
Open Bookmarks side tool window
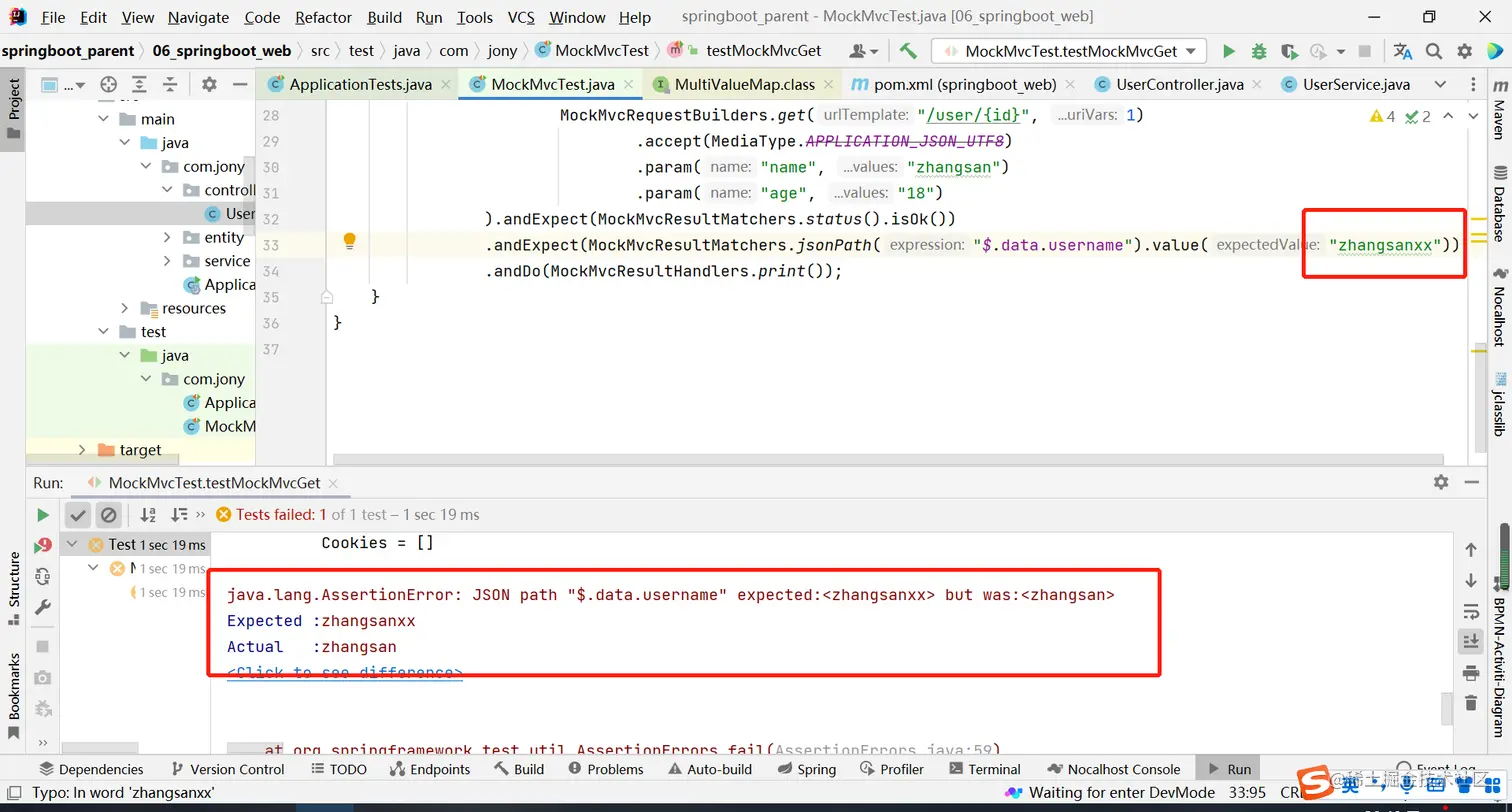tap(14, 697)
